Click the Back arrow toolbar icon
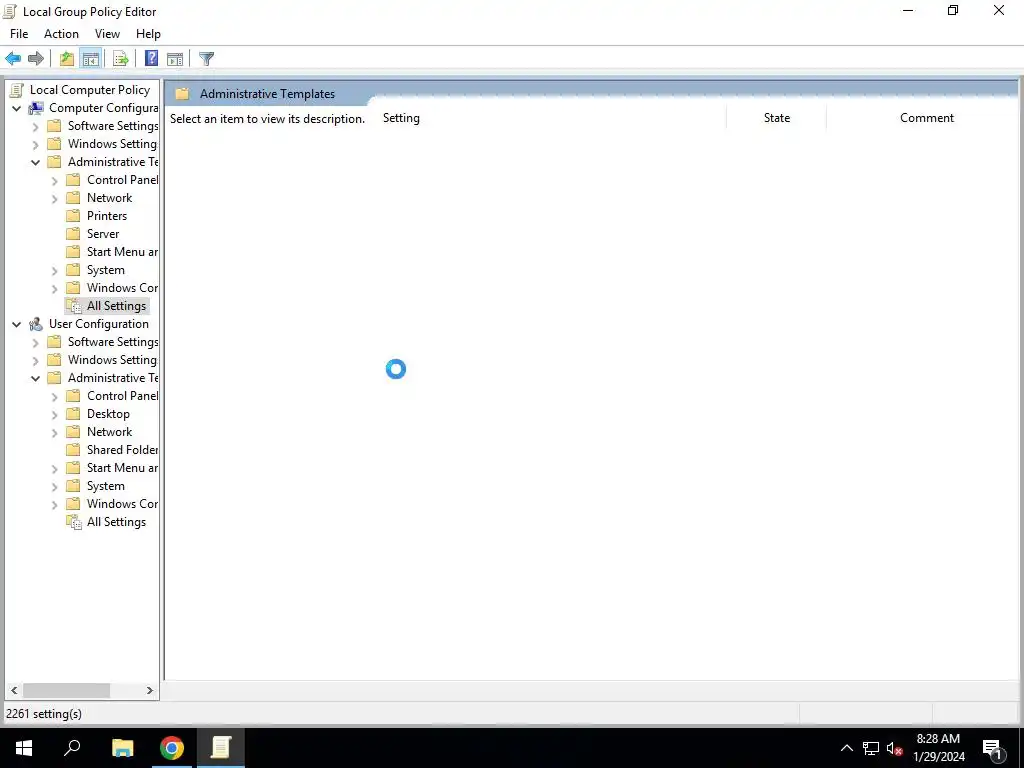 (x=13, y=59)
